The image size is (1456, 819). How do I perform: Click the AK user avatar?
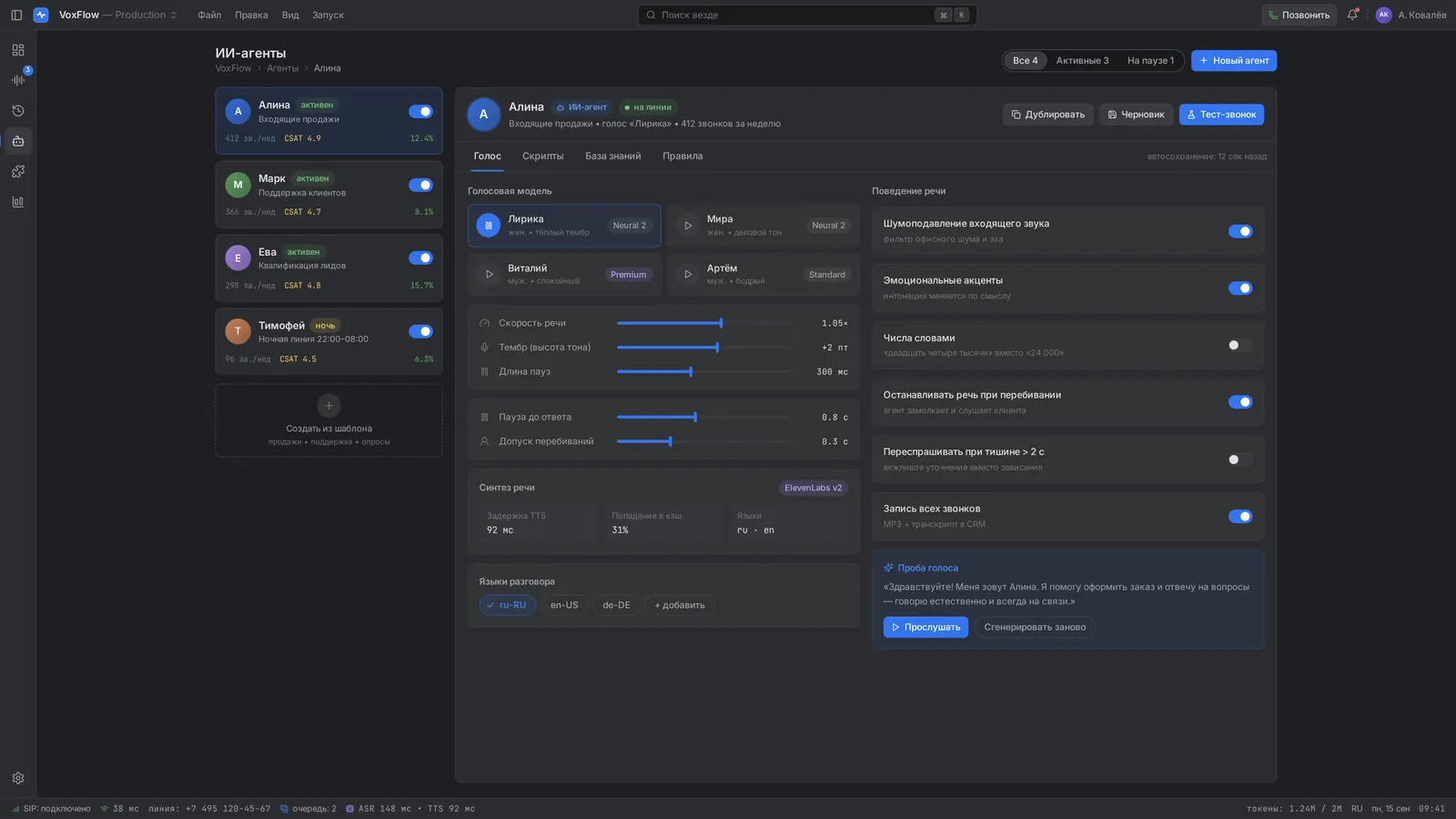(1383, 15)
